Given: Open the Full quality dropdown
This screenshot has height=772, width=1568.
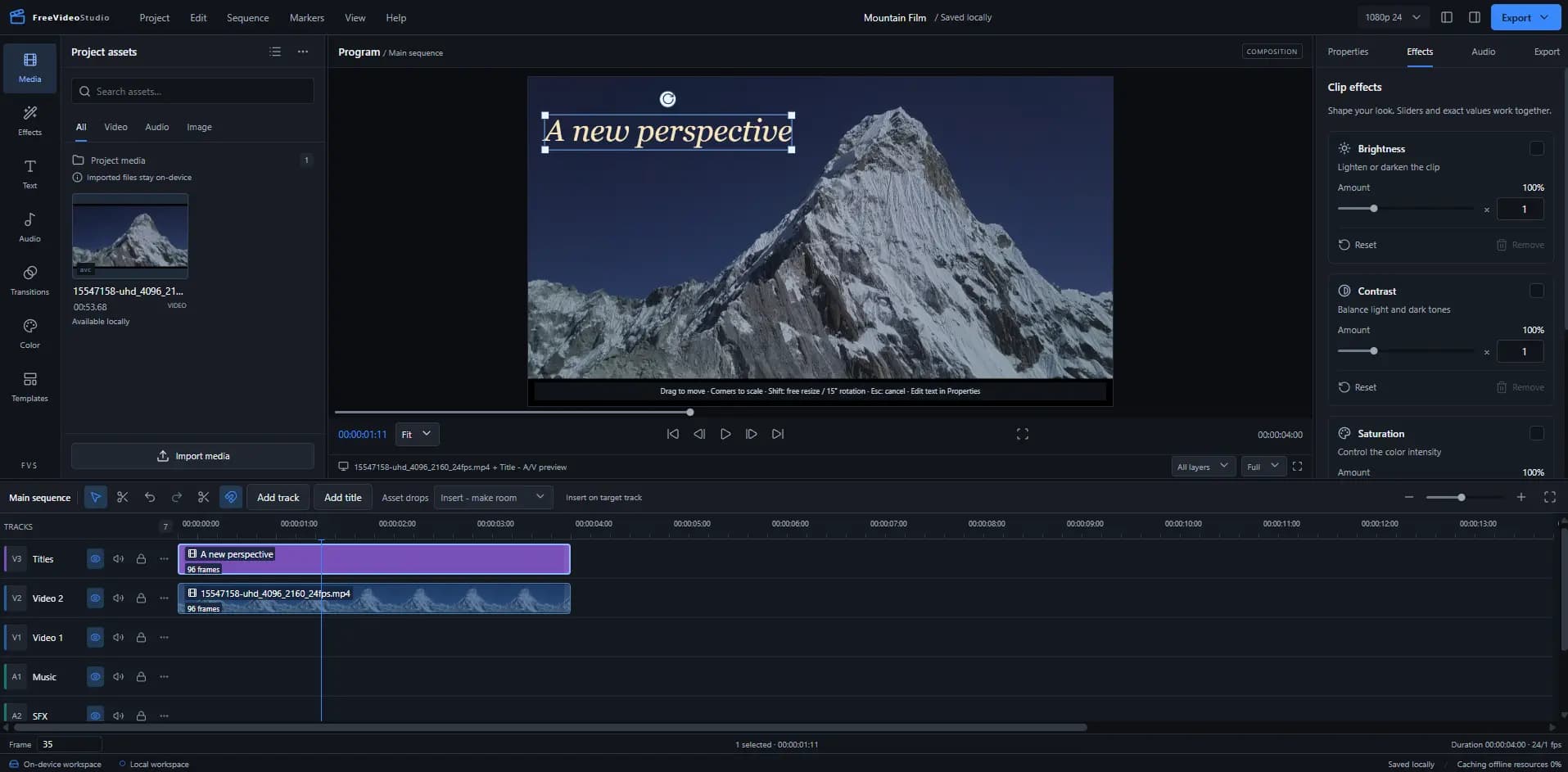Looking at the screenshot, I should tap(1263, 467).
